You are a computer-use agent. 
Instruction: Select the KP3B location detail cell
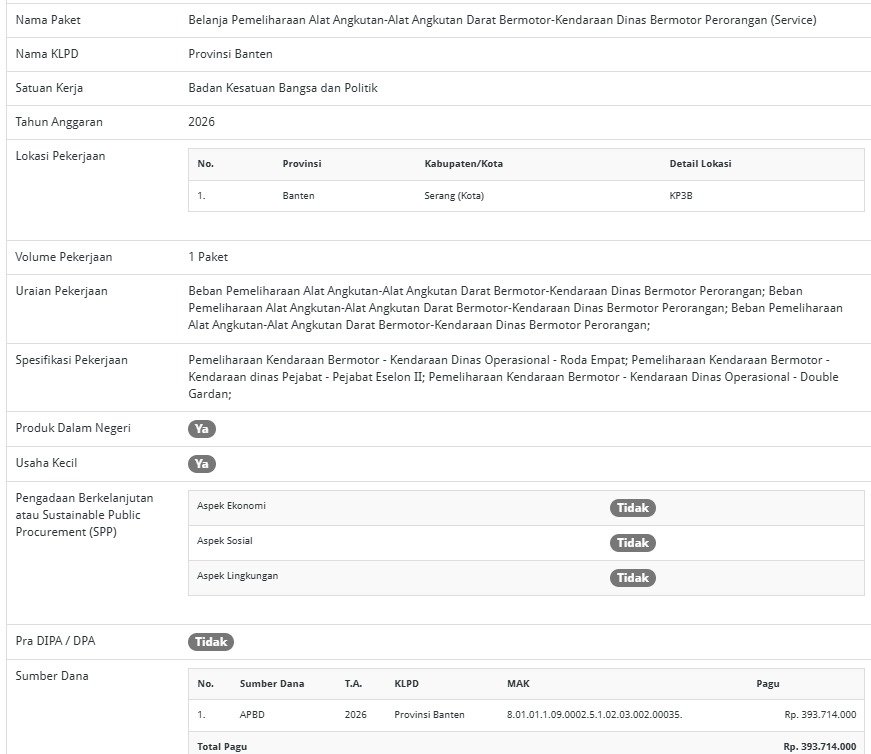click(x=680, y=196)
